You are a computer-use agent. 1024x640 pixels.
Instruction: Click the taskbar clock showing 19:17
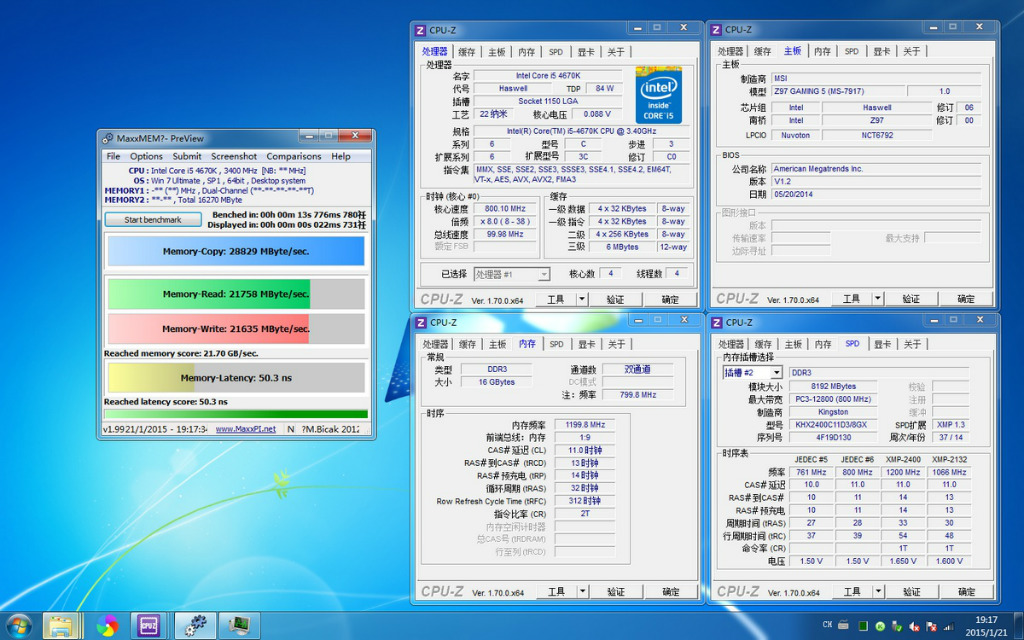(x=987, y=625)
